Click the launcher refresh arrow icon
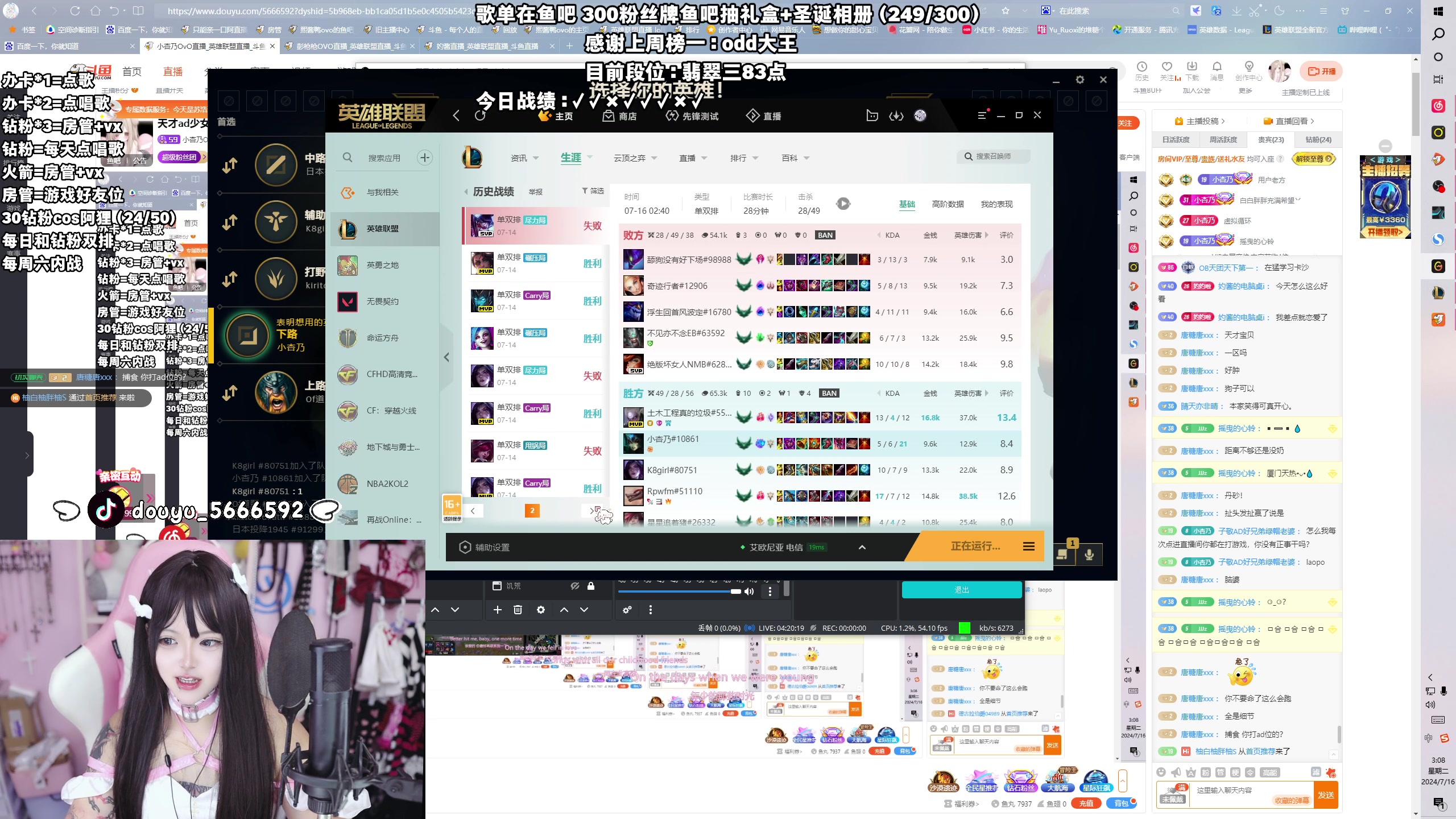Viewport: 1456px width, 819px height. click(480, 115)
